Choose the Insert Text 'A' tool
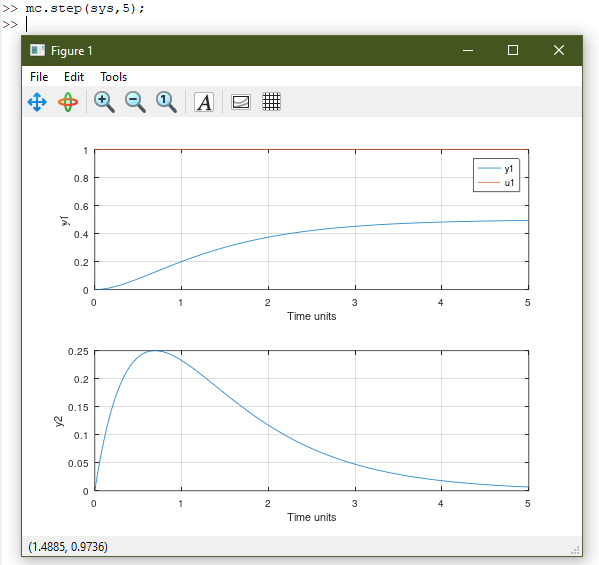This screenshot has height=565, width=599. [204, 102]
